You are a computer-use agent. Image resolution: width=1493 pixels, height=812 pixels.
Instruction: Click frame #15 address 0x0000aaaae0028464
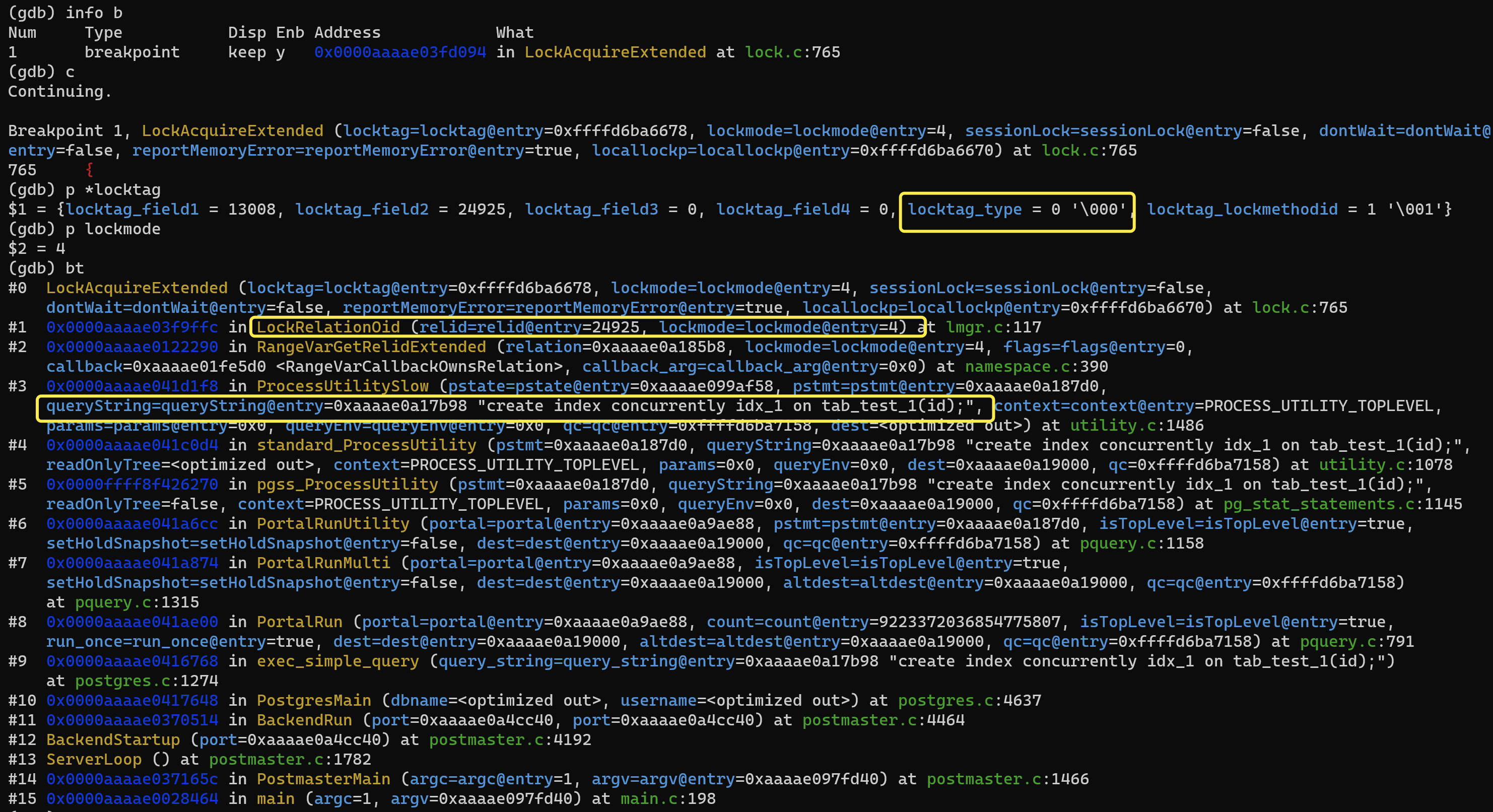click(x=132, y=799)
